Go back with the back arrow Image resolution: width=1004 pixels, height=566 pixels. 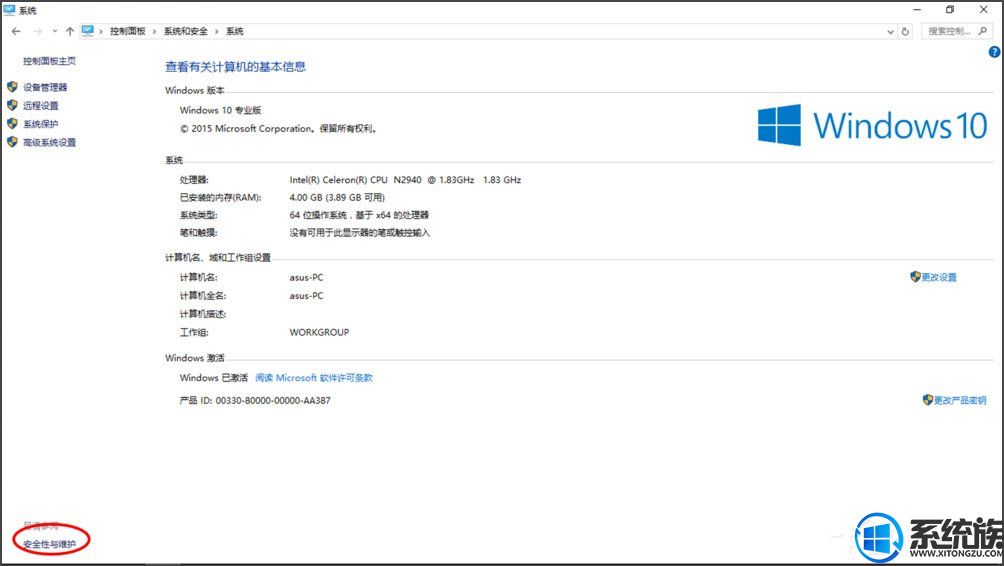16,31
